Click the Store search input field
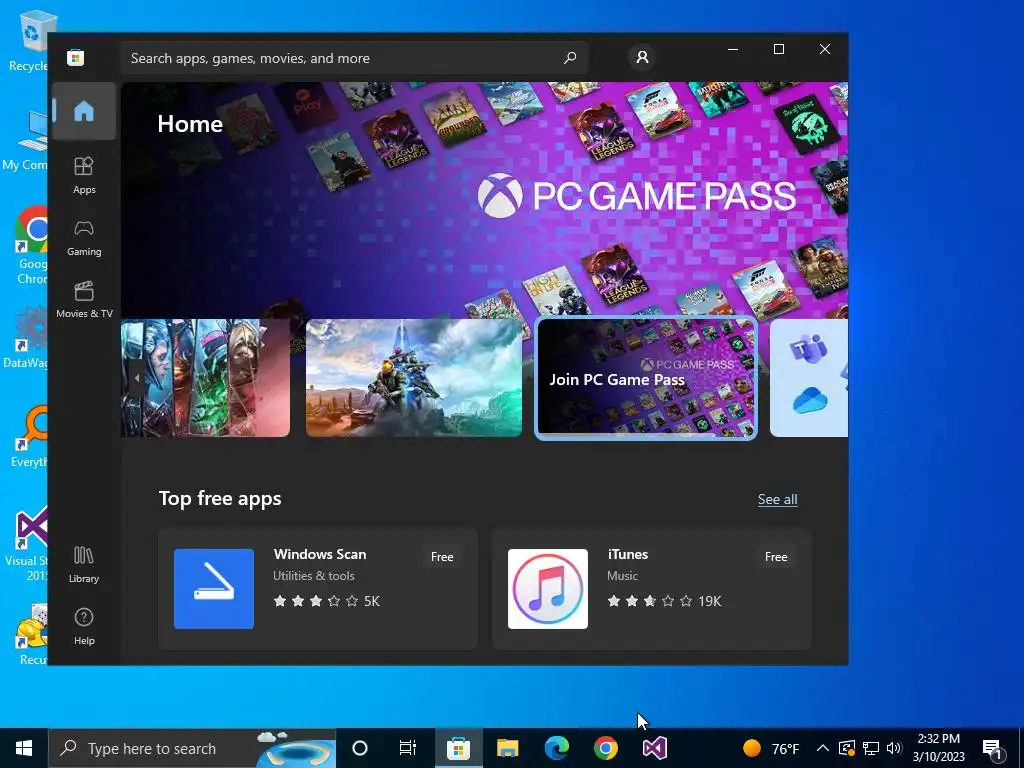Image resolution: width=1024 pixels, height=768 pixels. [x=353, y=58]
